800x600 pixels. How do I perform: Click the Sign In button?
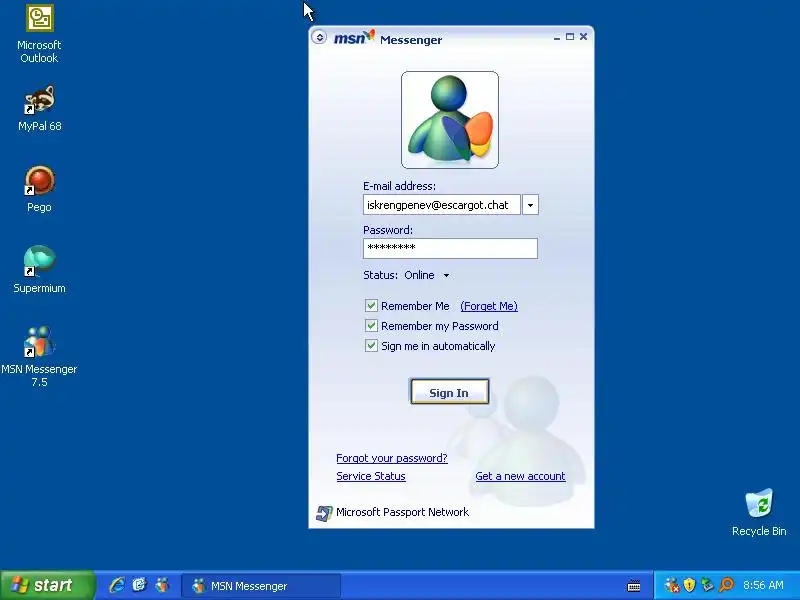(x=449, y=392)
